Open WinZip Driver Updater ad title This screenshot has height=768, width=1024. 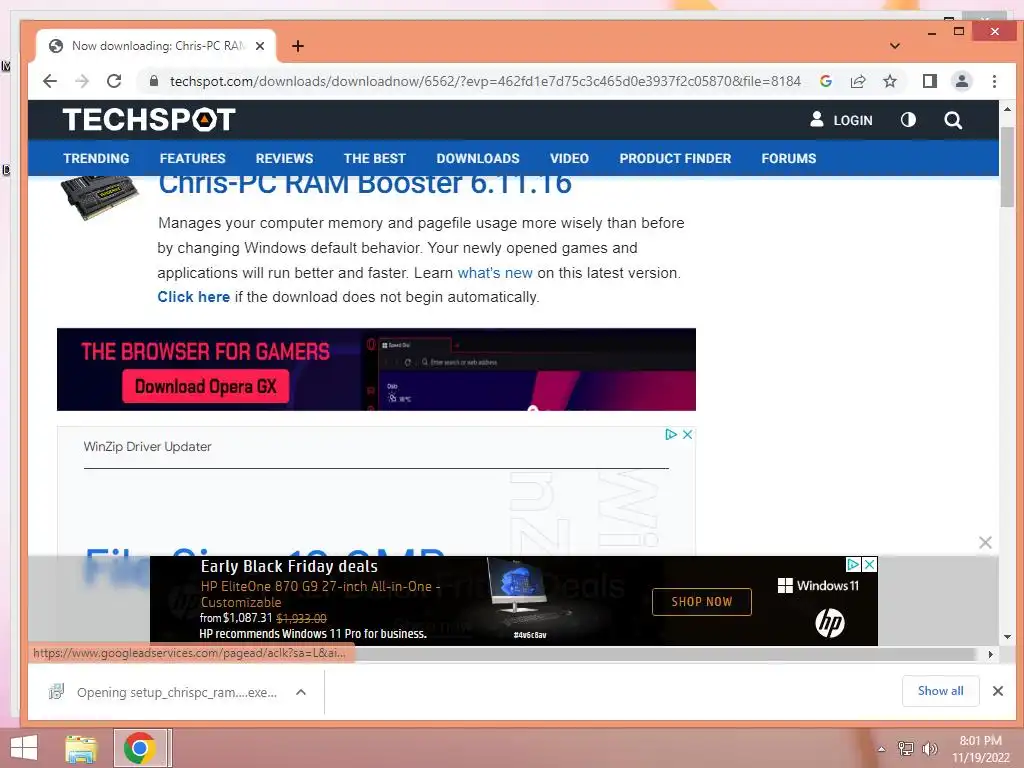(148, 447)
